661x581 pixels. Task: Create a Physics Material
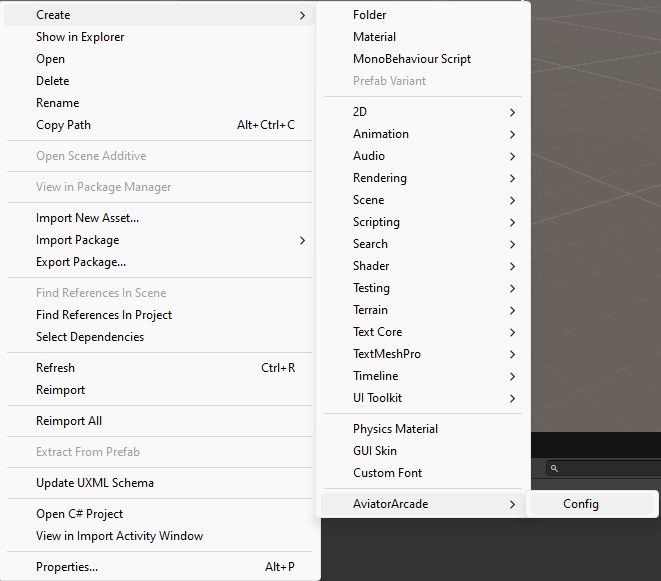423,429
